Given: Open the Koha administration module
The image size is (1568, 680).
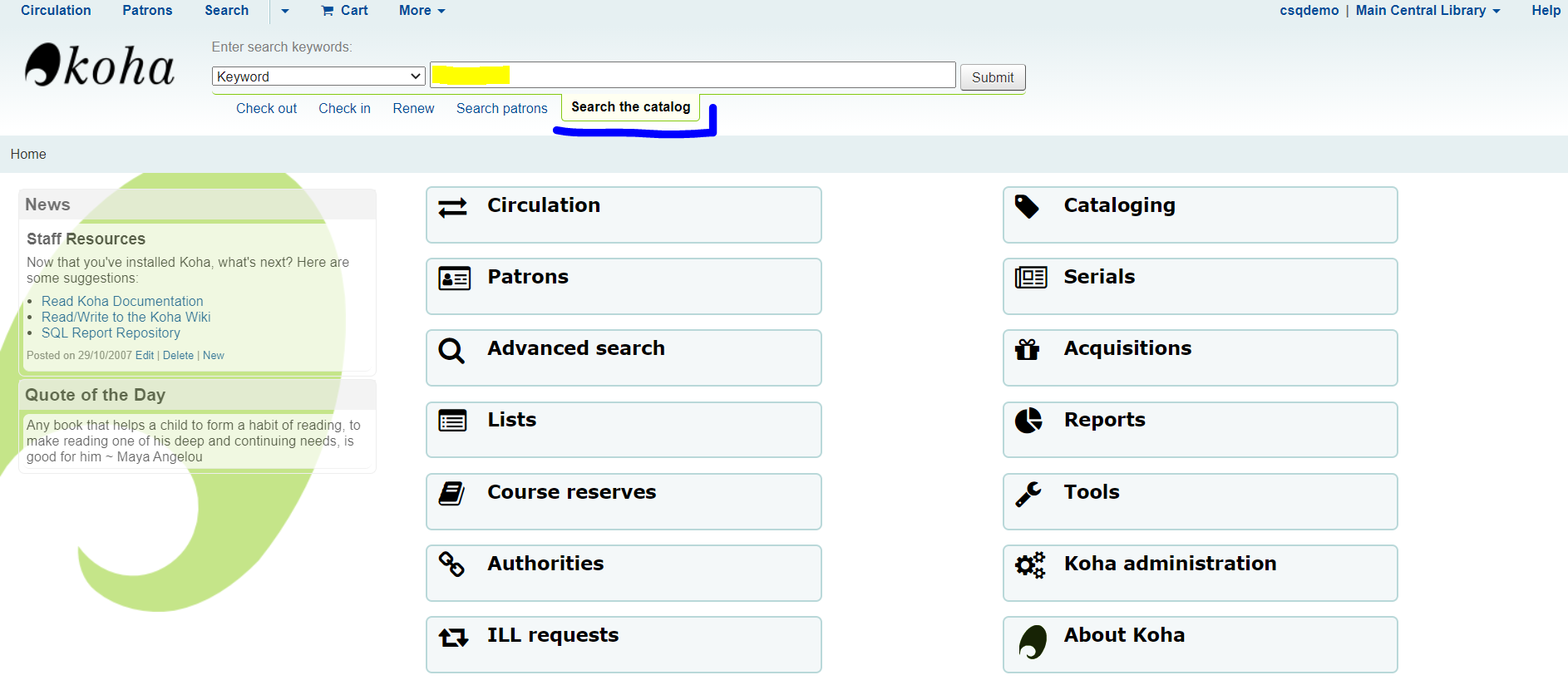Looking at the screenshot, I should click(1201, 573).
